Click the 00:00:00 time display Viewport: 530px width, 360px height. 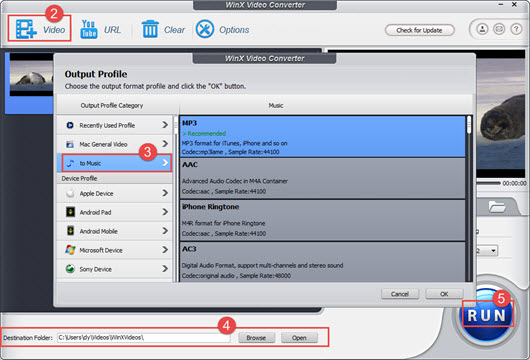514,183
